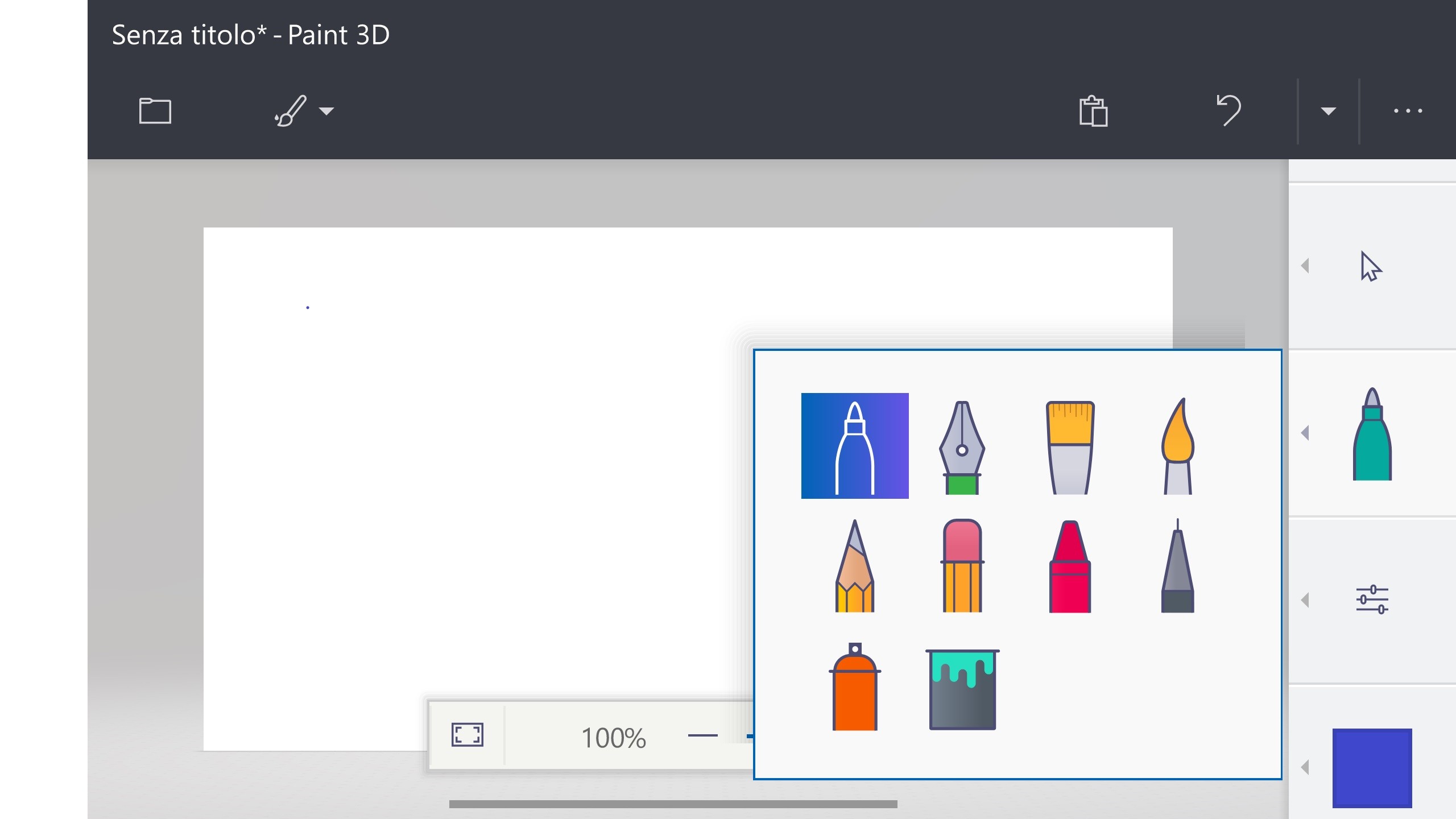This screenshot has width=1456, height=819.
Task: Select the Pixel pen tool
Action: 1177,566
